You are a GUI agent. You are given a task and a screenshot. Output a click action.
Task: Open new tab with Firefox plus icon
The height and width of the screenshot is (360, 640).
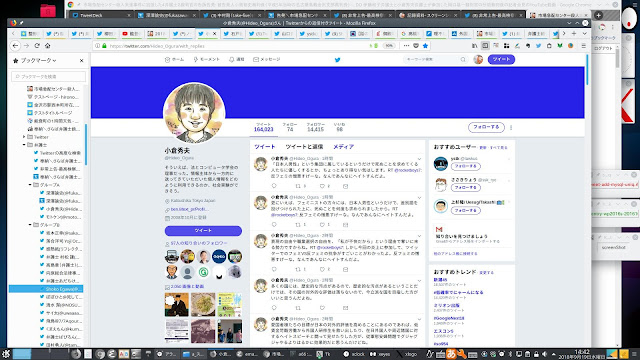point(574,33)
